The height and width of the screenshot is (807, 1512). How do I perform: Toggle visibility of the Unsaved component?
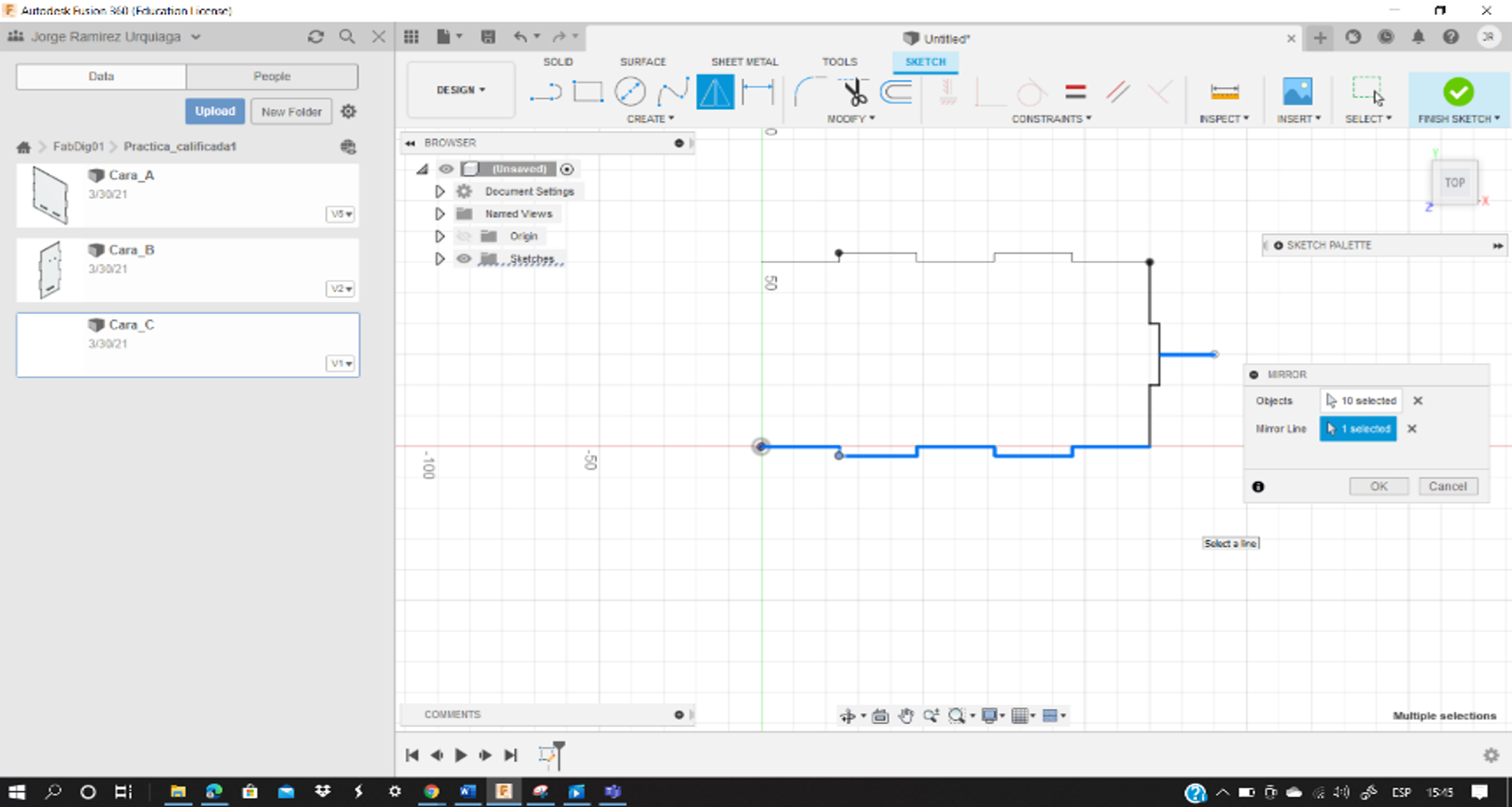(446, 169)
